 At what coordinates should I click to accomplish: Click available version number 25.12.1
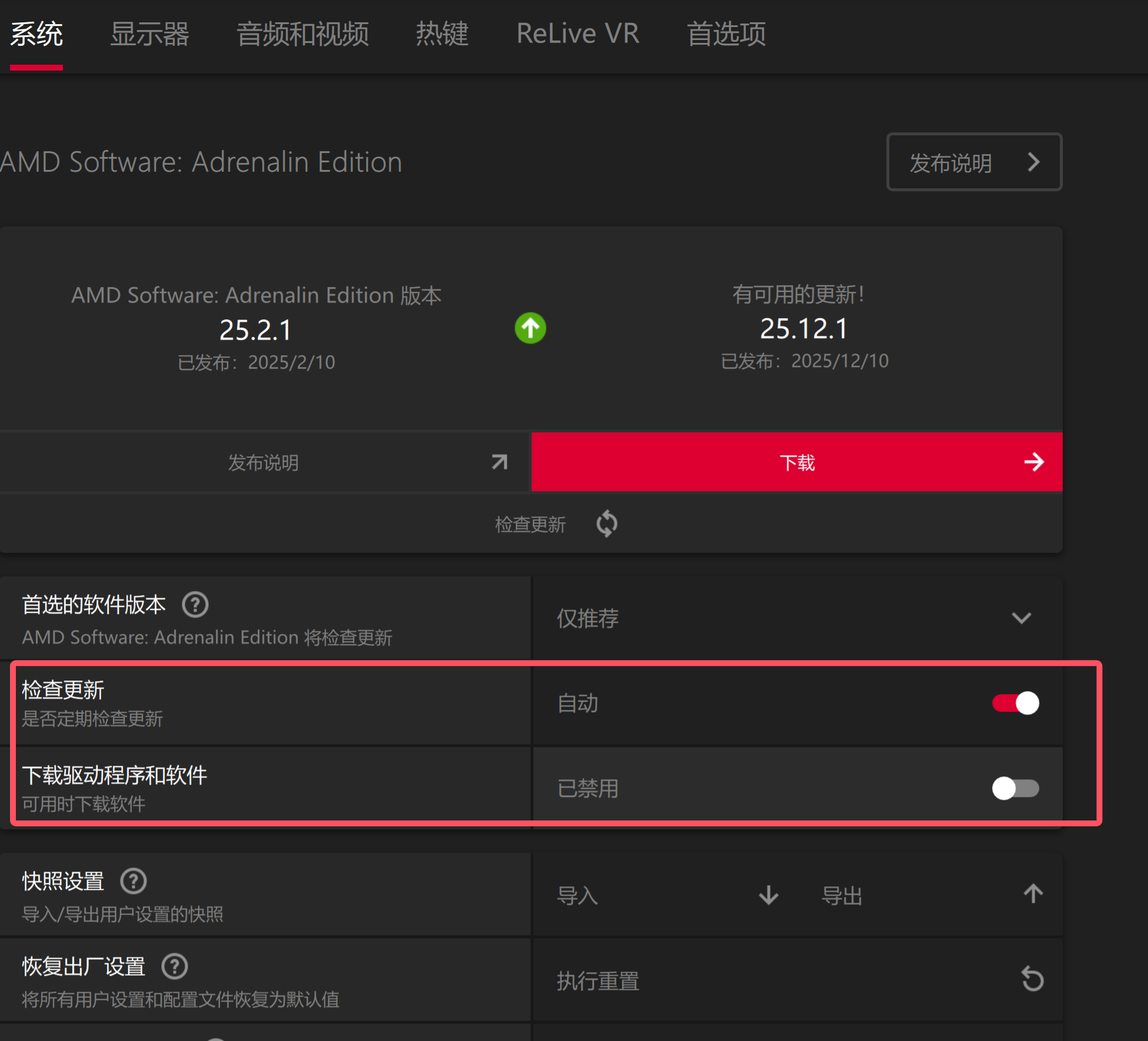pos(804,328)
